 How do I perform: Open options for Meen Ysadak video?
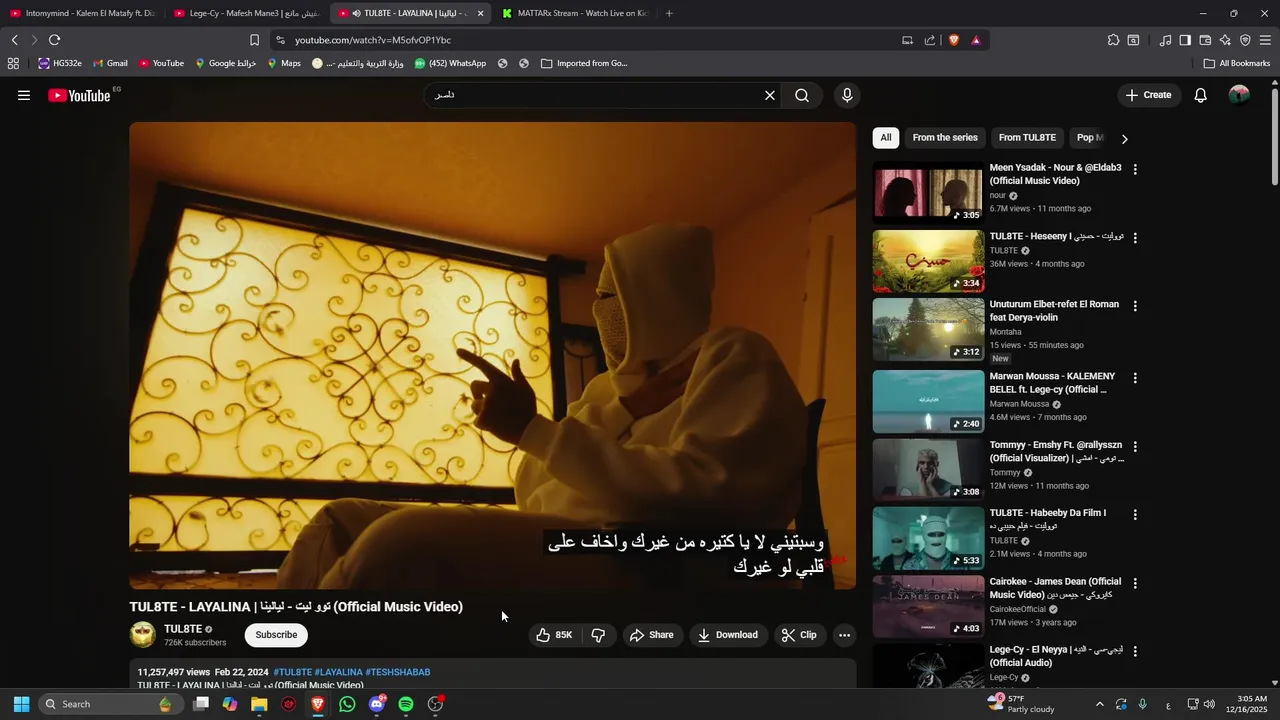coord(1135,169)
